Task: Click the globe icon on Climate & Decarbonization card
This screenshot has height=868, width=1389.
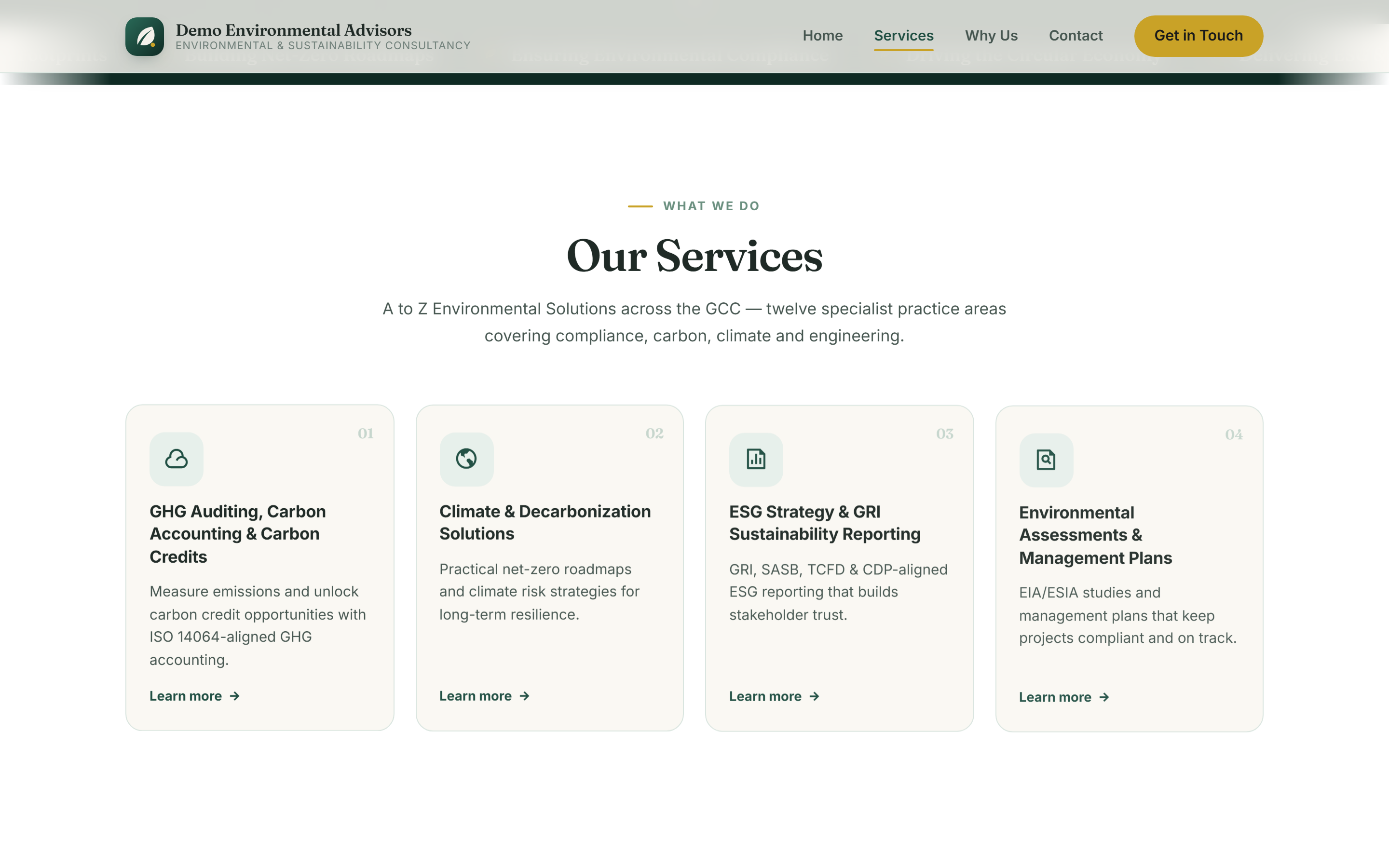Action: click(x=466, y=459)
